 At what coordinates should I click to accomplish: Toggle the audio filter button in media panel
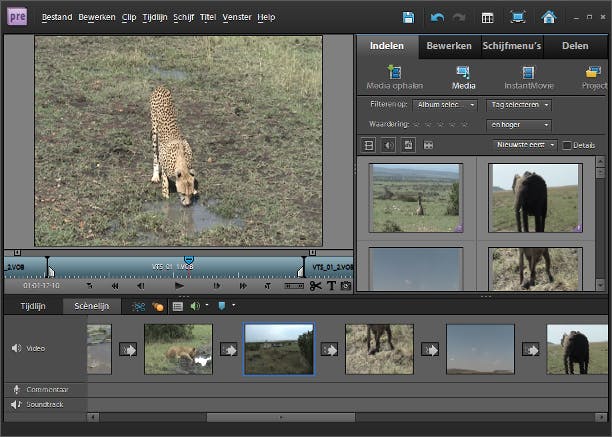point(388,145)
